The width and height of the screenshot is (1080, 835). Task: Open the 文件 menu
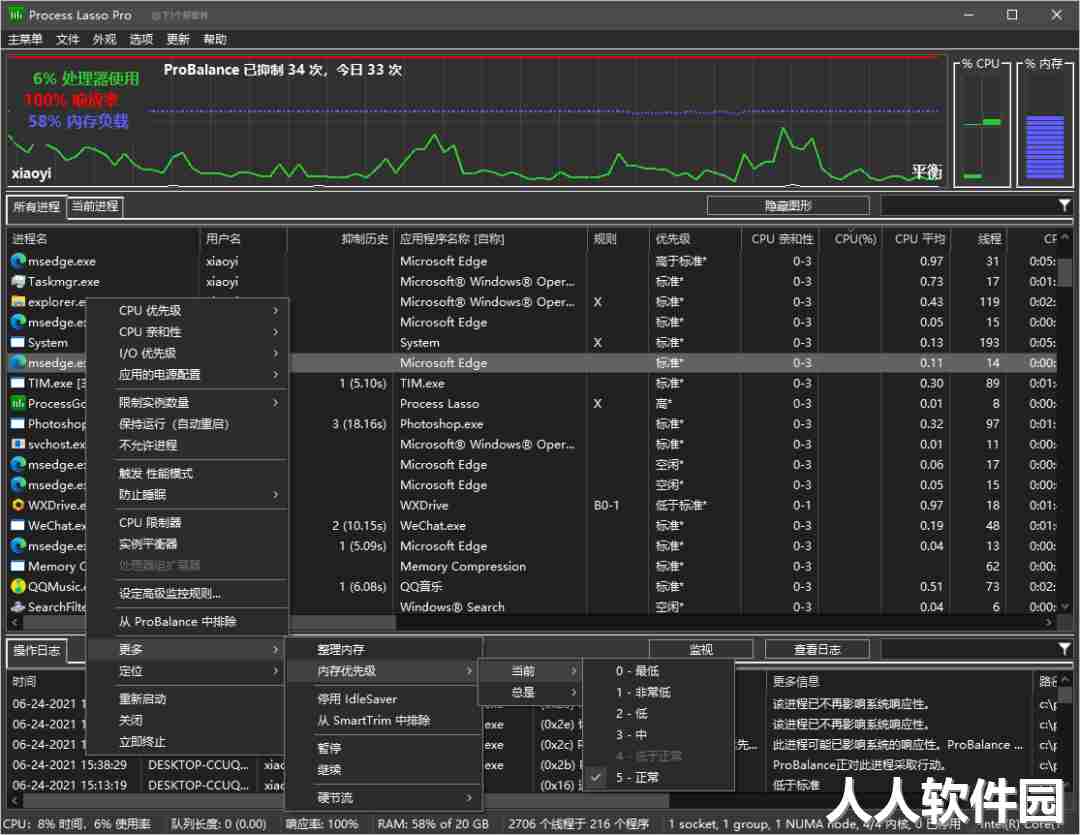(x=68, y=39)
